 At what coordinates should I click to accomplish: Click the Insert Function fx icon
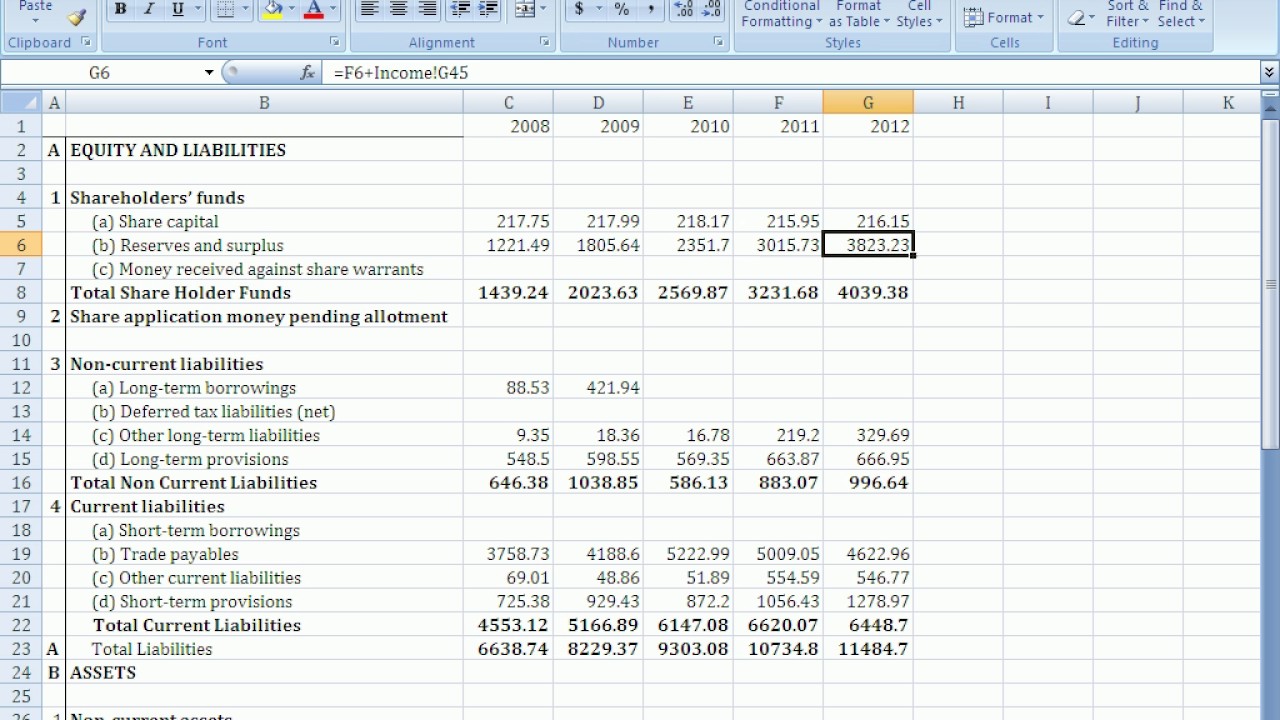(x=307, y=73)
